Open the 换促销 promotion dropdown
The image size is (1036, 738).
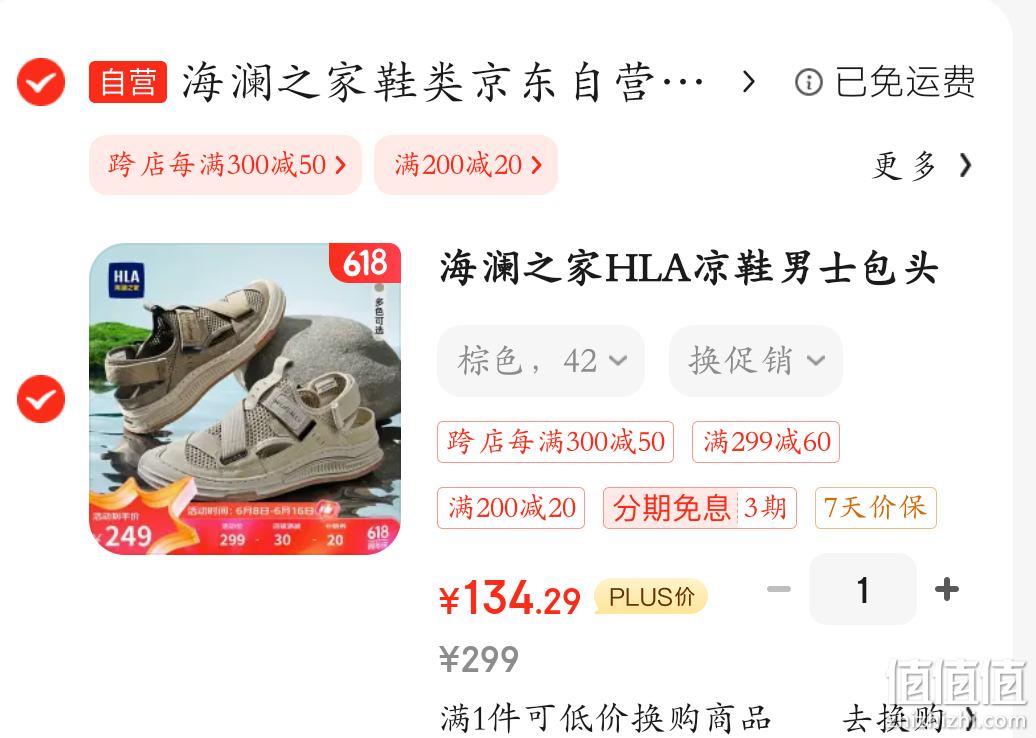point(756,361)
